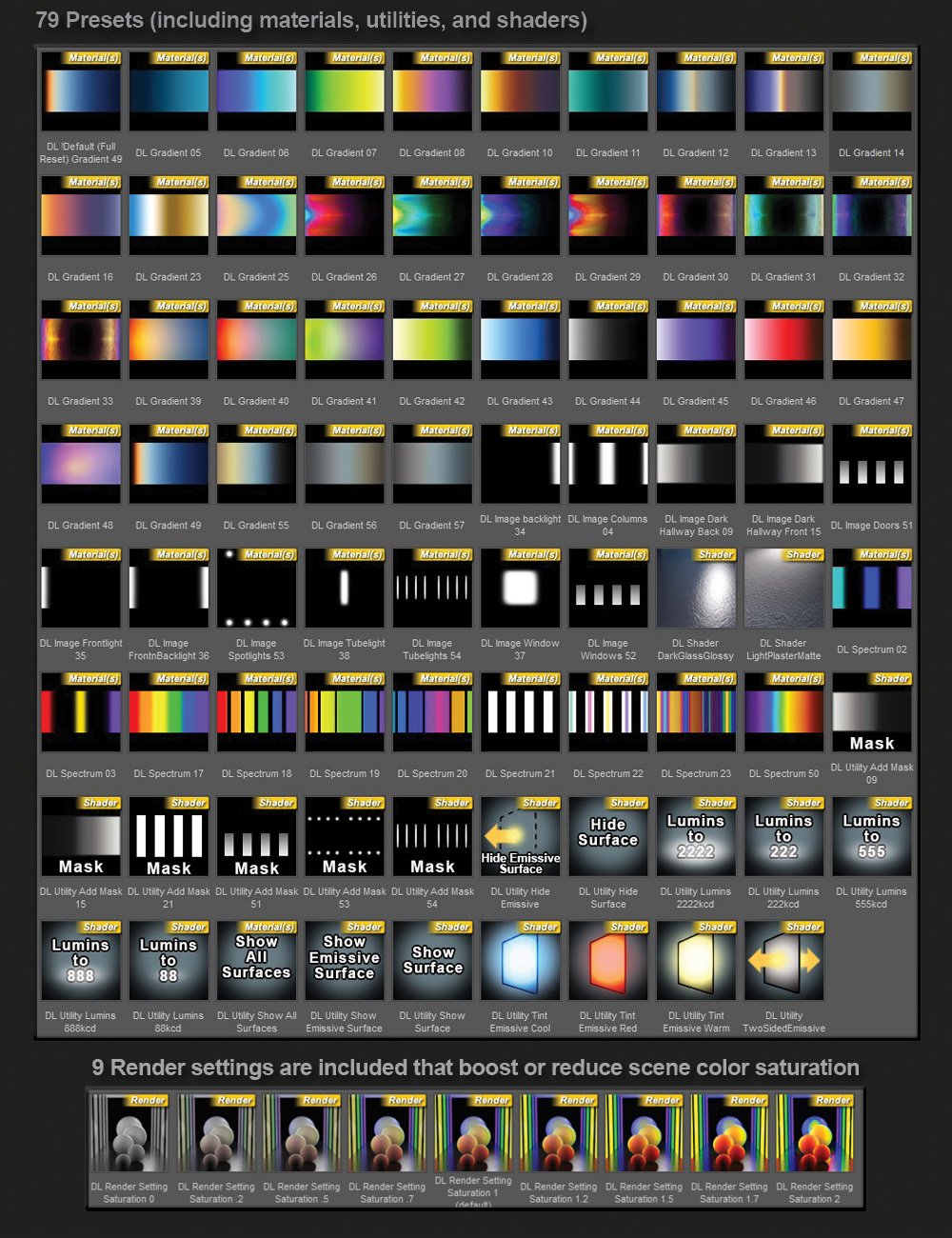The image size is (952, 1238).
Task: Choose the DL !Default Full Reset Gradient 49
Action: pyautogui.click(x=80, y=91)
